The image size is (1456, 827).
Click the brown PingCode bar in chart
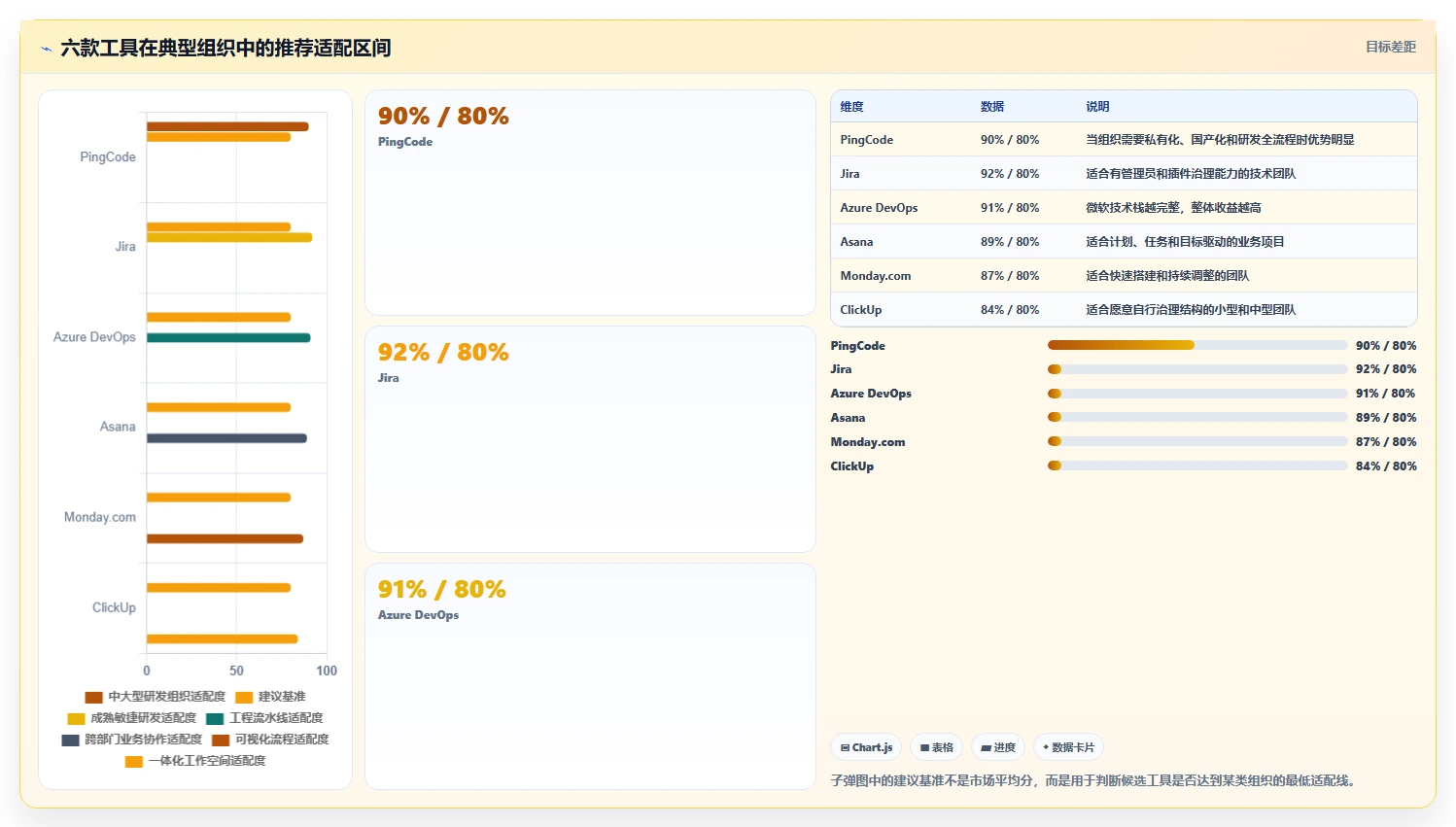227,126
